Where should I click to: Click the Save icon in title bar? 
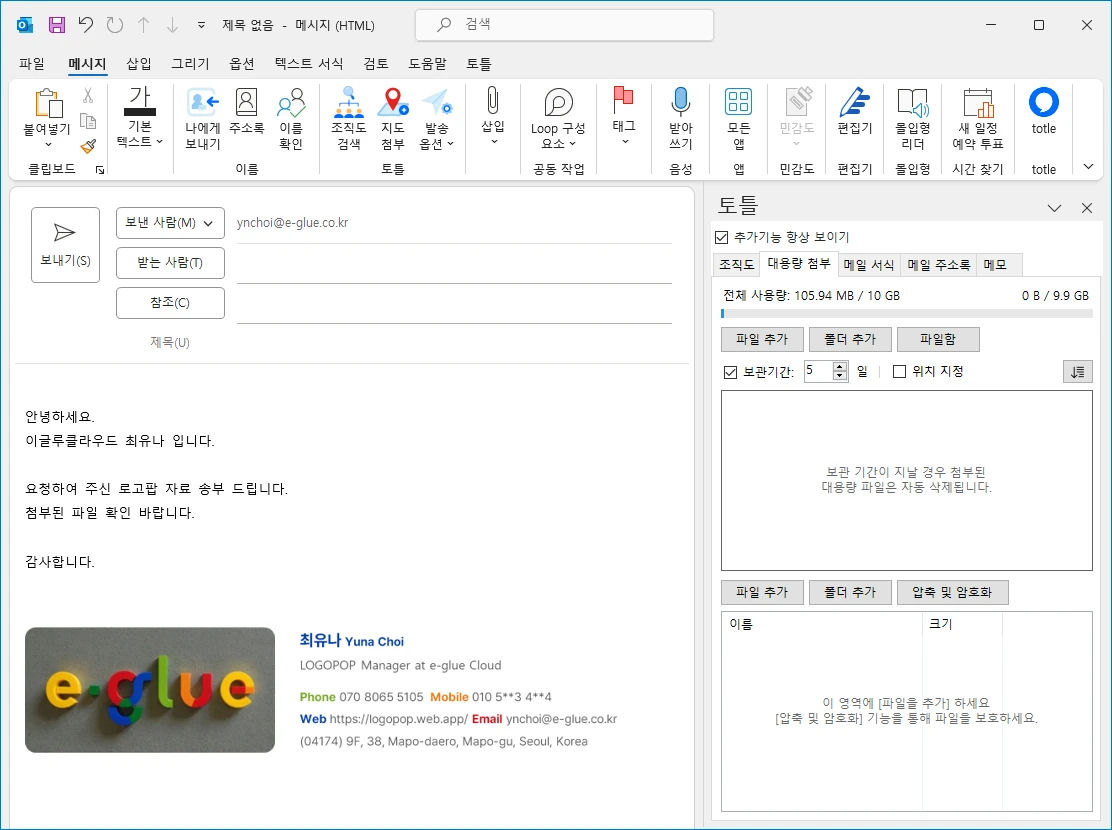click(x=57, y=25)
